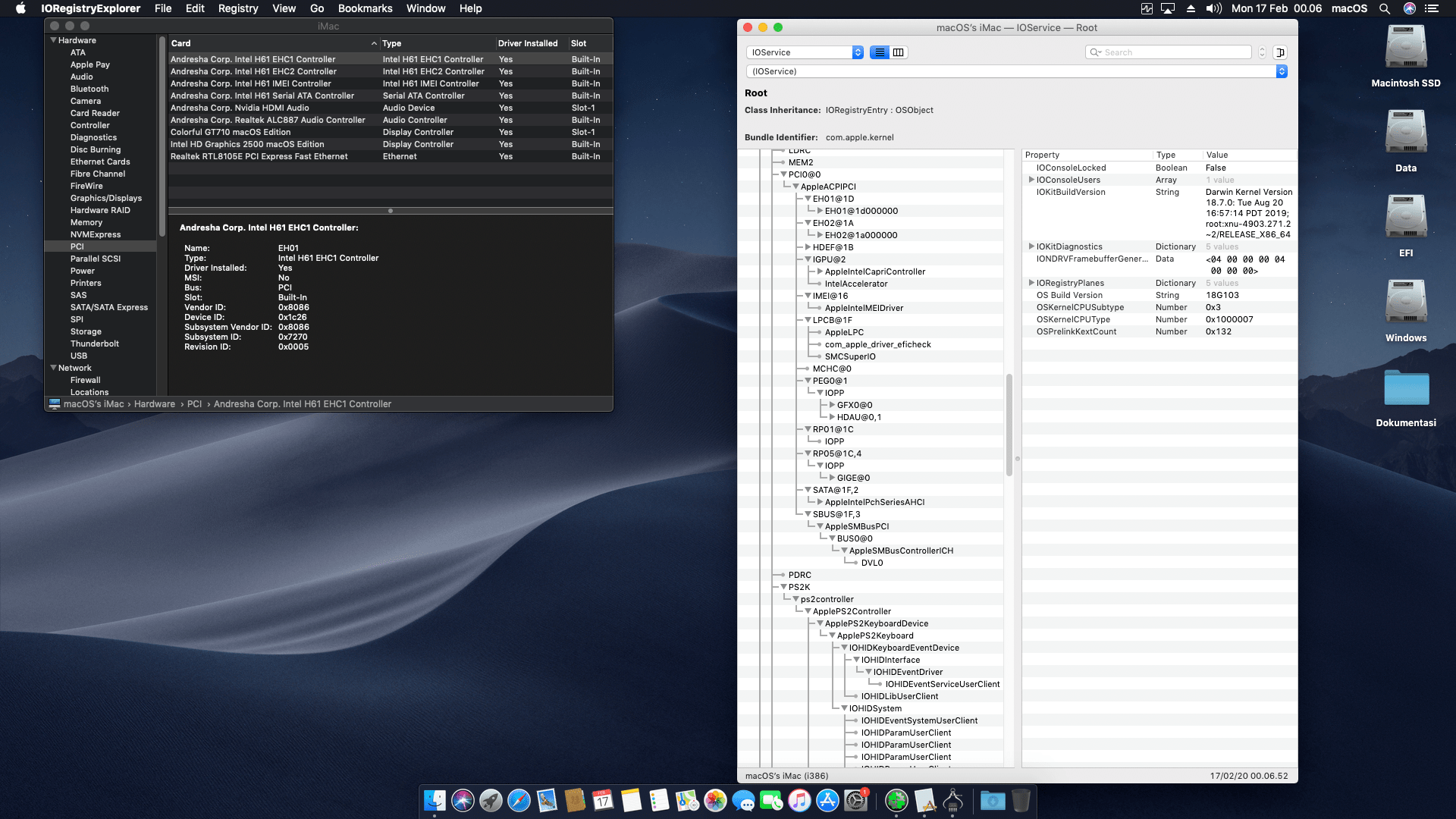Image resolution: width=1456 pixels, height=819 pixels.
Task: Select Colorful GT710 macOS Edition row
Action: (390, 132)
